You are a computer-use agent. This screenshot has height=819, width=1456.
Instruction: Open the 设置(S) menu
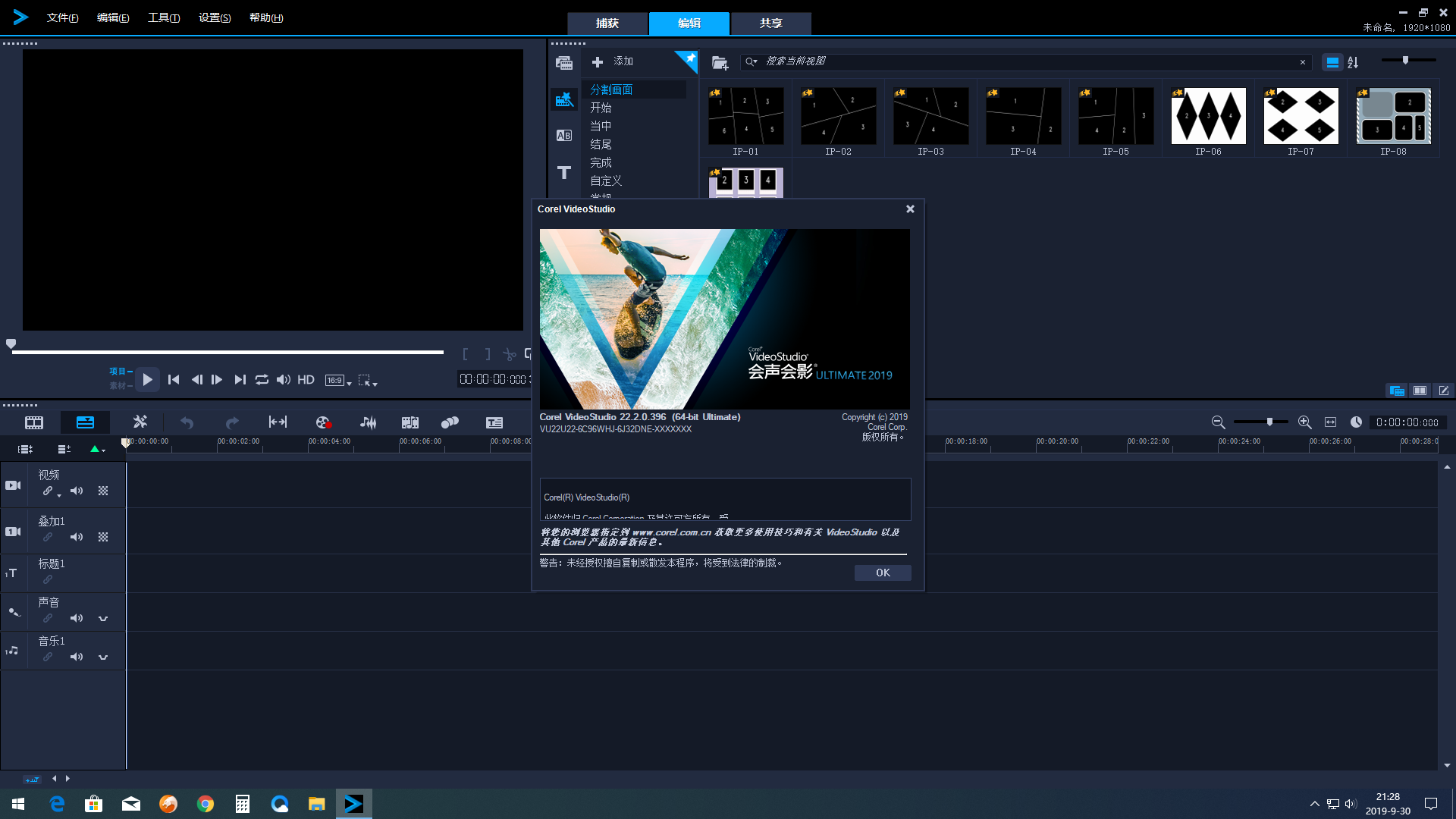215,17
